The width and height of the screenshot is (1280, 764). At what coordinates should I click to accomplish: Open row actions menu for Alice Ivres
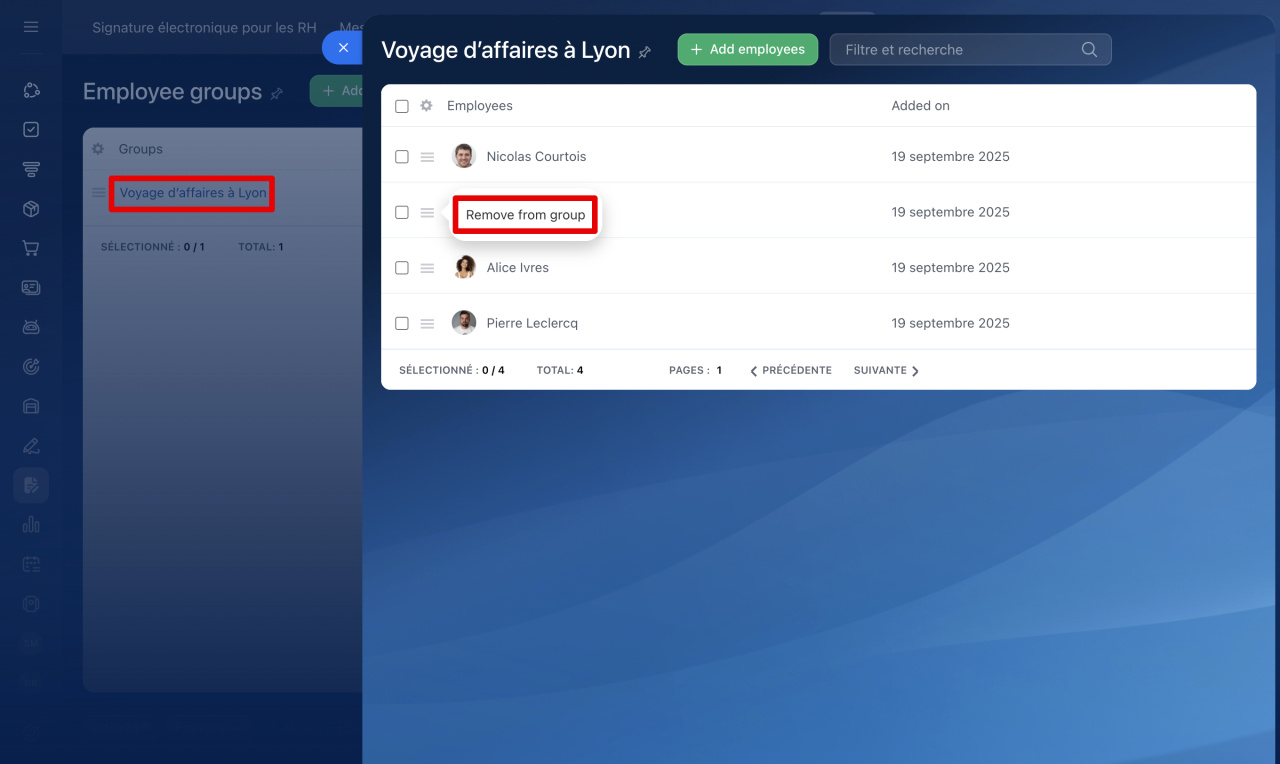click(x=427, y=268)
